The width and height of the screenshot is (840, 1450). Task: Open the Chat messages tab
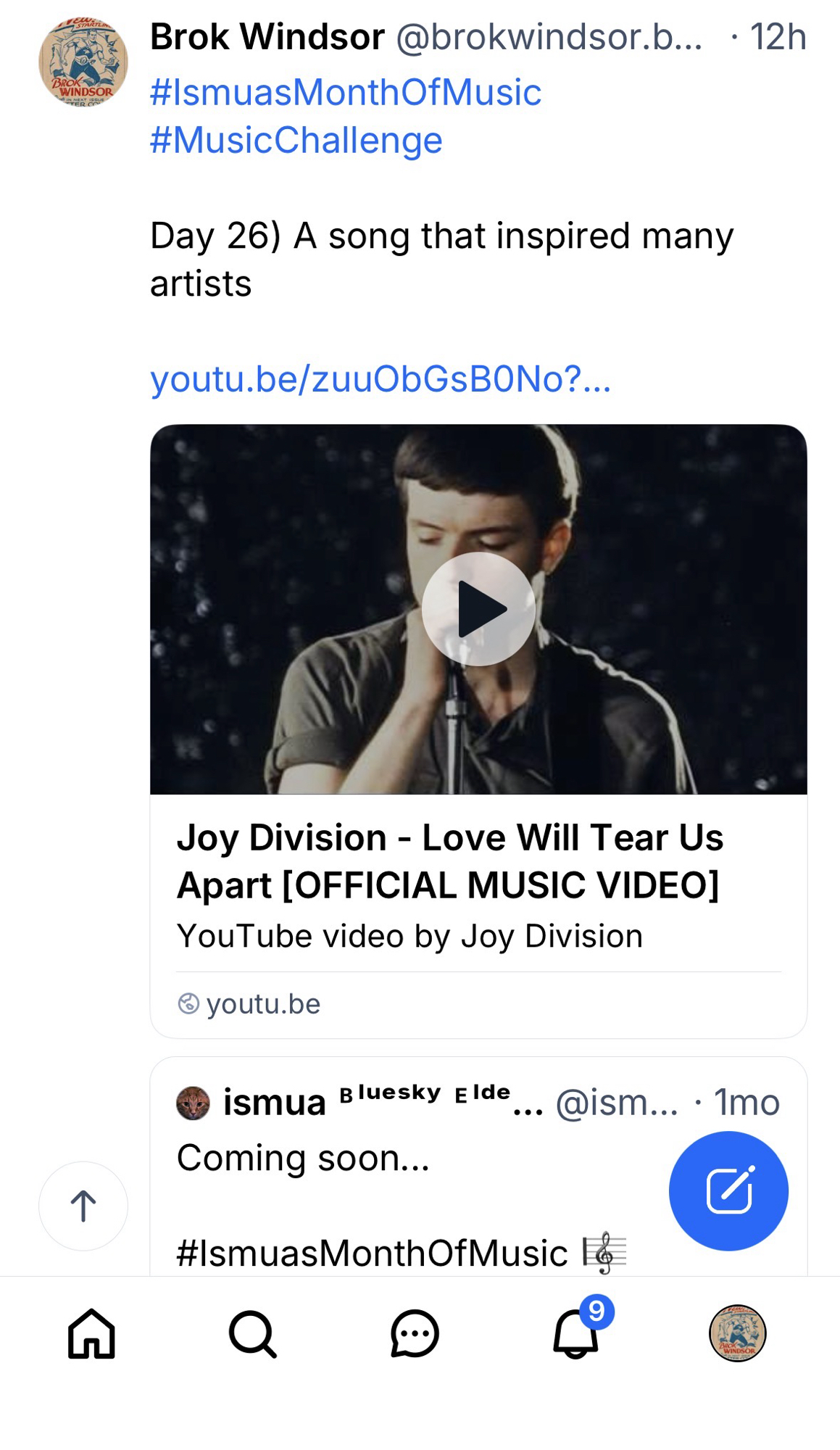click(x=415, y=1333)
